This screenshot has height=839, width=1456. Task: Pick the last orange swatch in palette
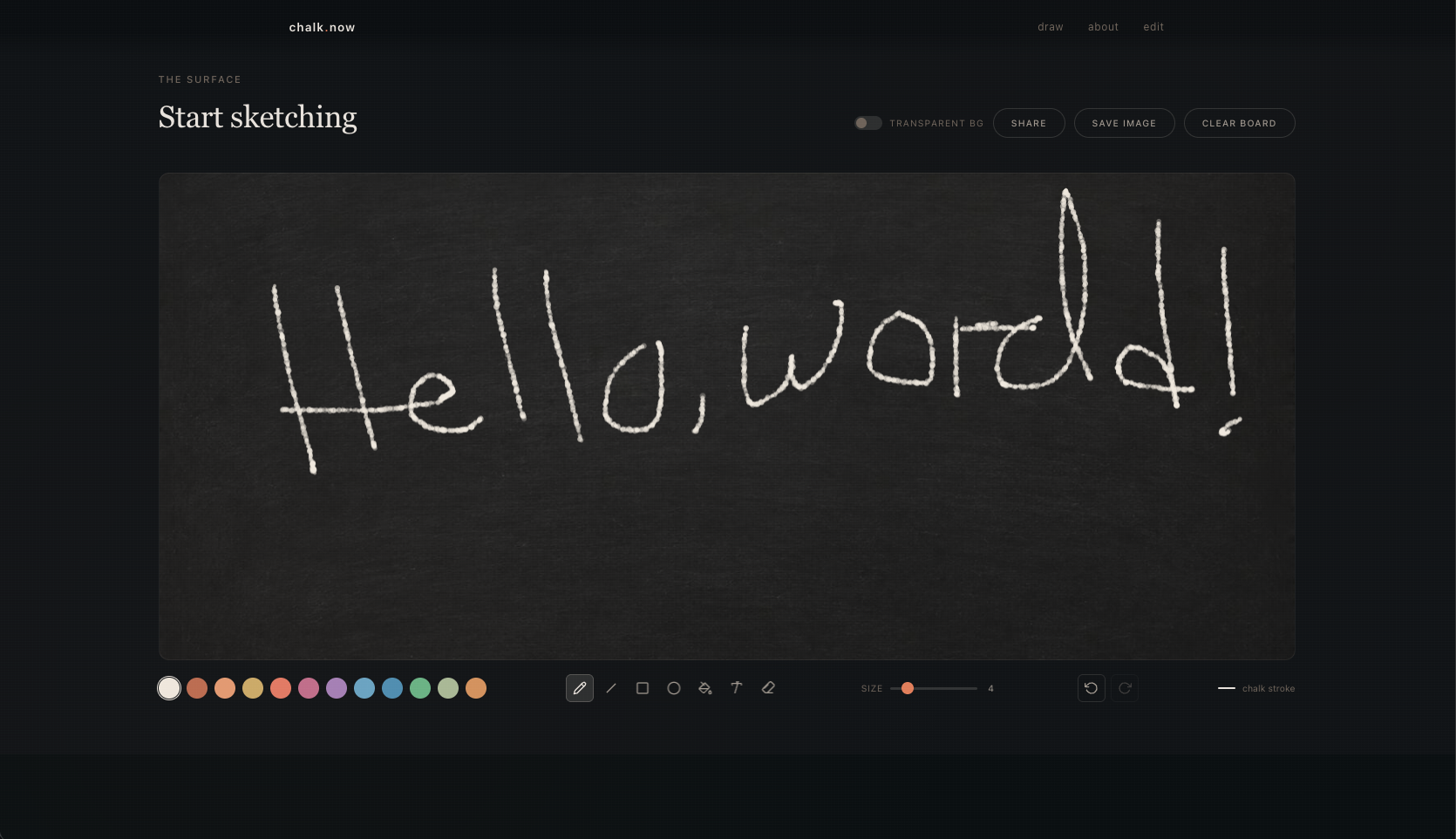(x=476, y=688)
